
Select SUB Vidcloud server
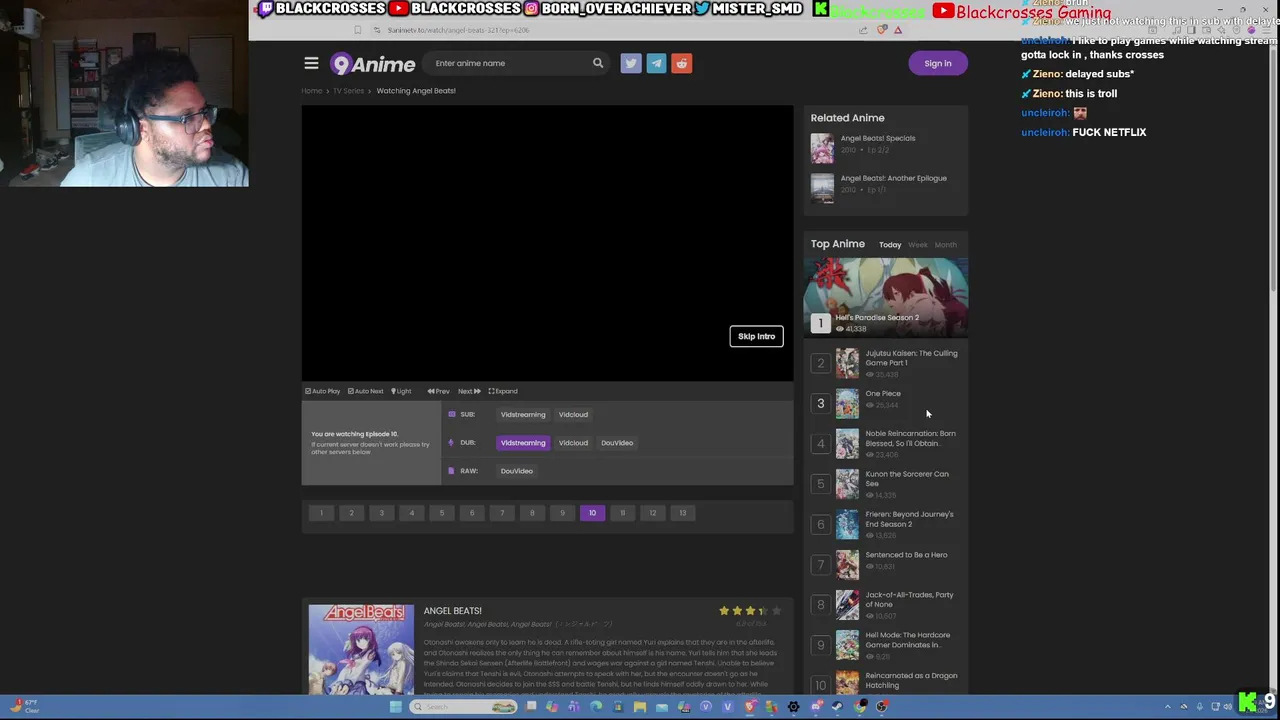[x=573, y=414]
